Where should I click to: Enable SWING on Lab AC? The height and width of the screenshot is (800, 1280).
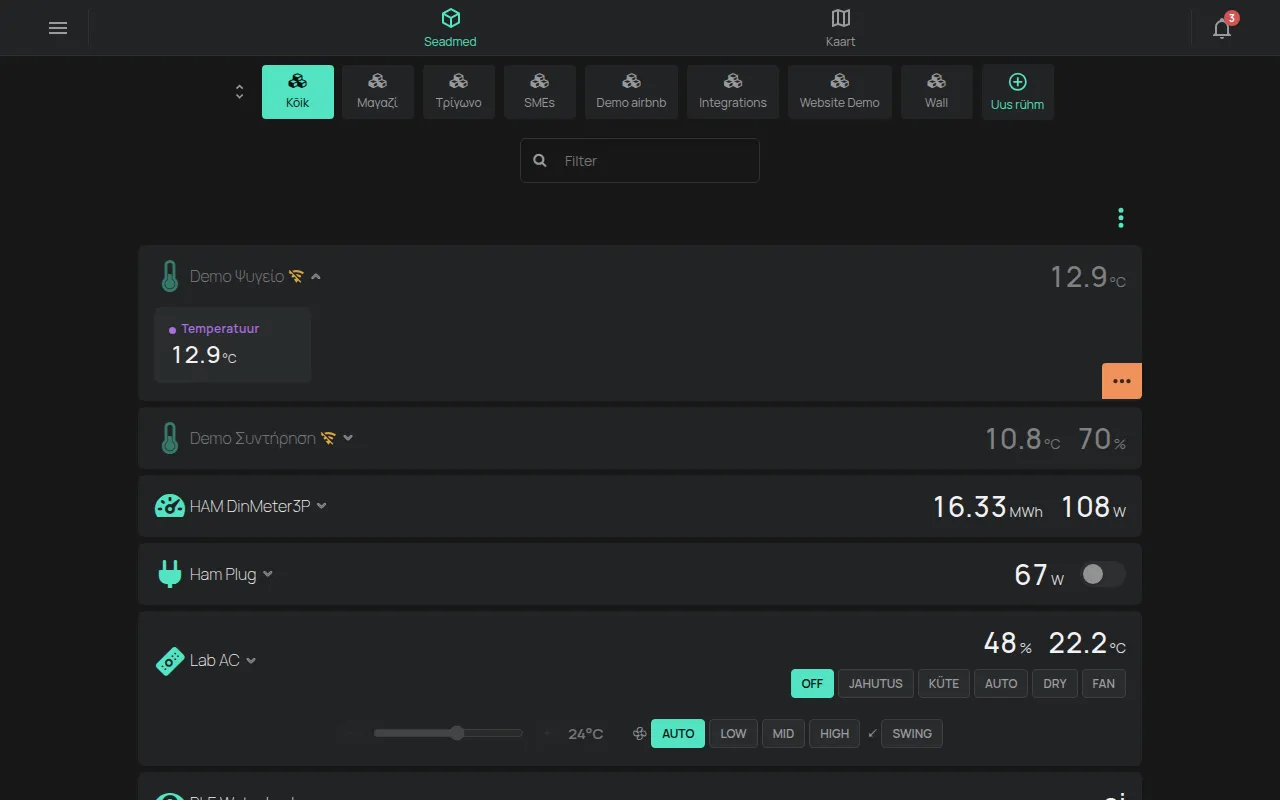pos(912,734)
